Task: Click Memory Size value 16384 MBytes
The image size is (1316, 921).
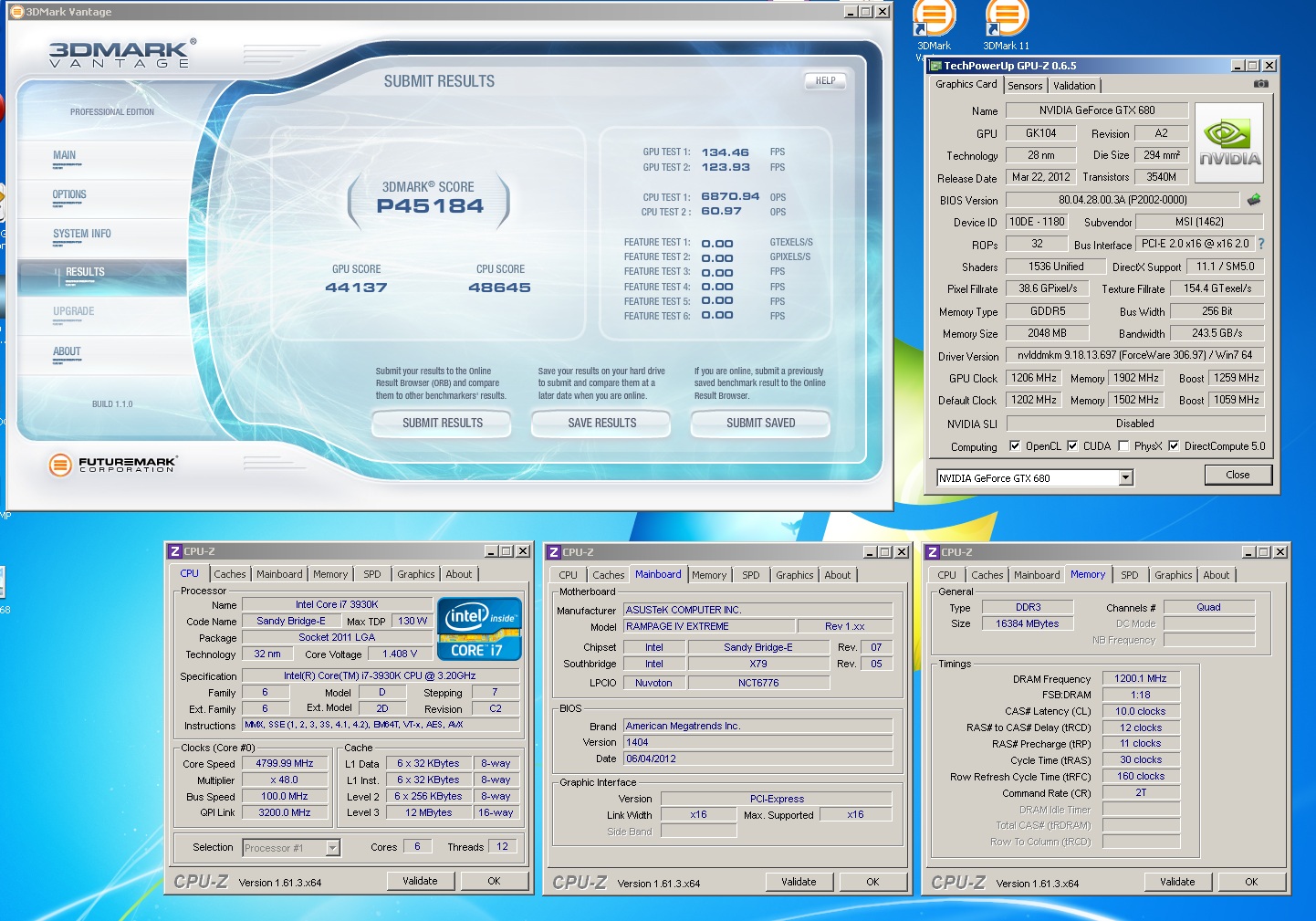Action: click(1028, 623)
